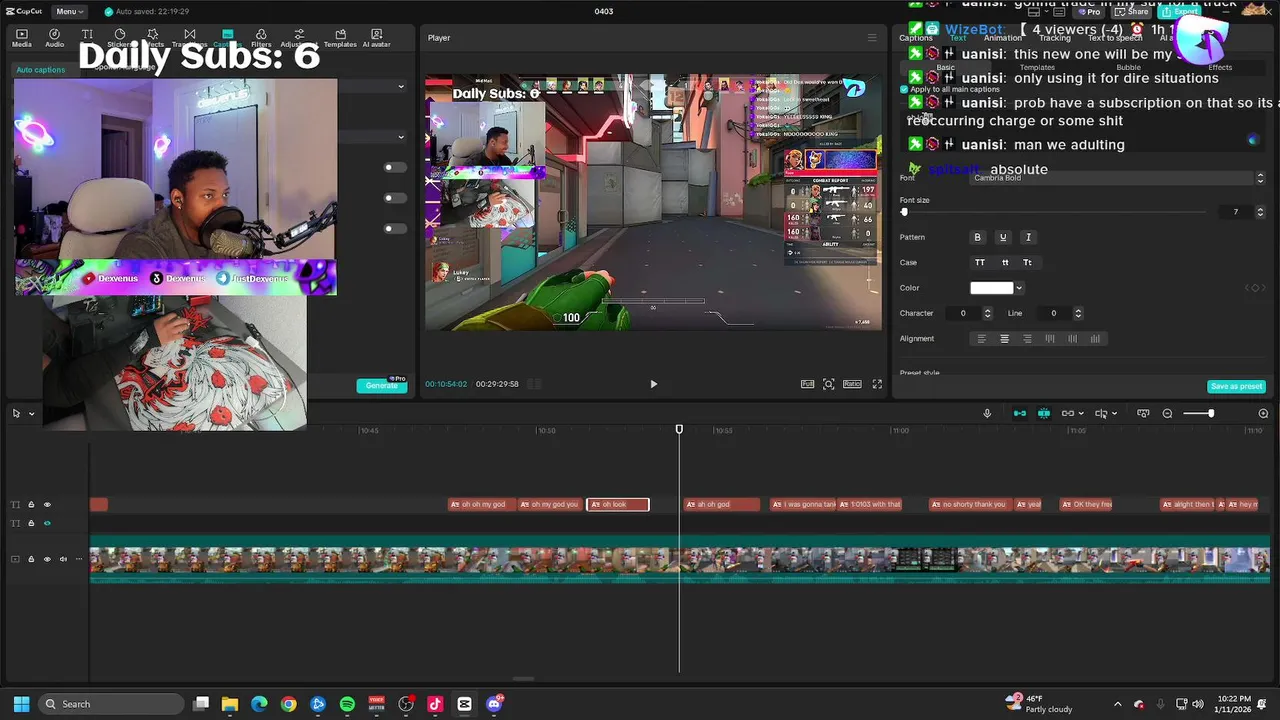Toggle auto snapping in timeline
Image resolution: width=1280 pixels, height=720 pixels.
[1044, 413]
